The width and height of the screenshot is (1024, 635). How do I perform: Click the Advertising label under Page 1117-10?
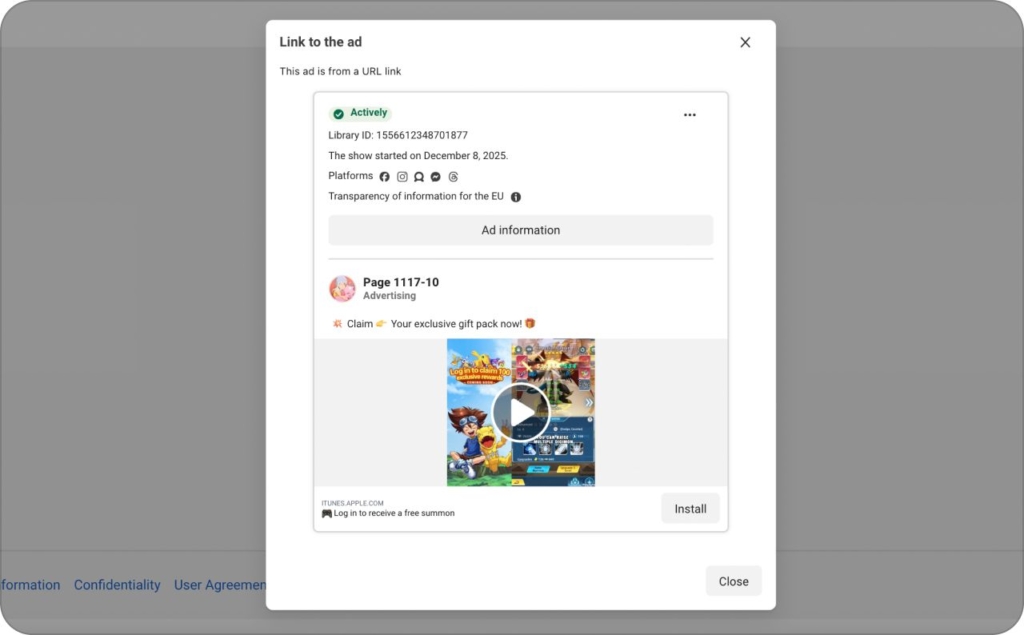[x=389, y=295]
